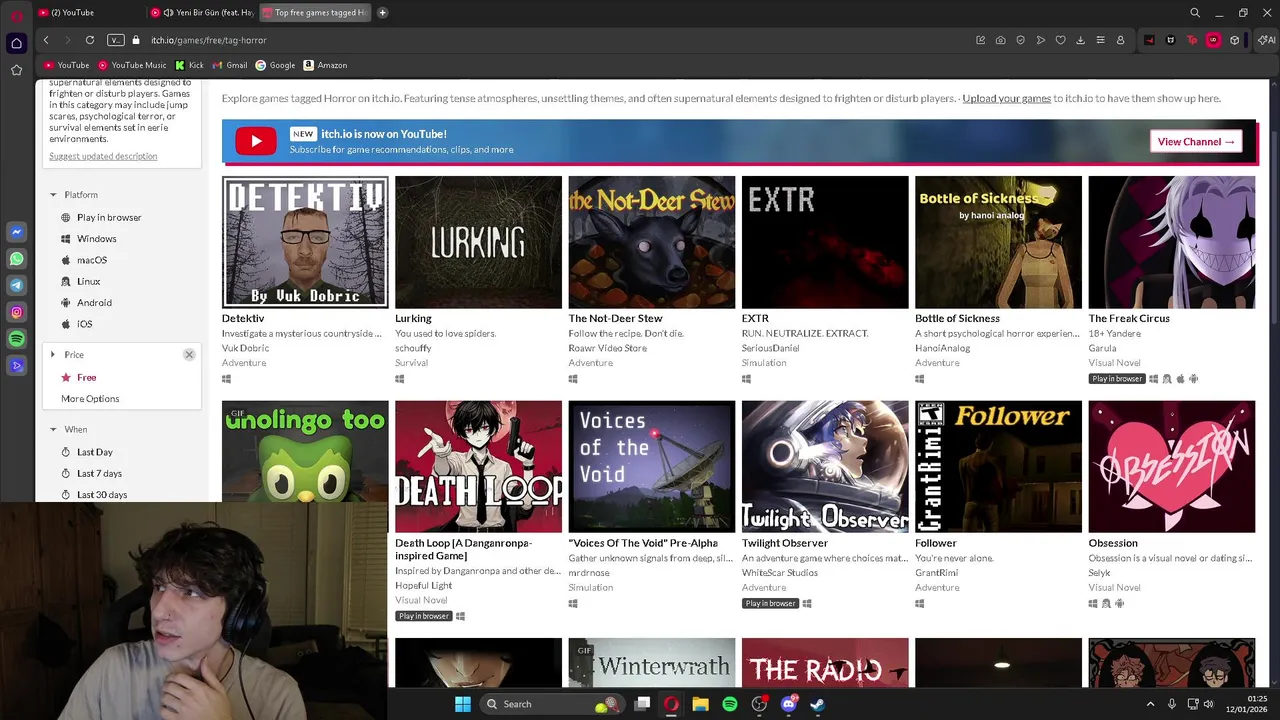The height and width of the screenshot is (720, 1280).
Task: Open the snapshot camera tool in the address bar
Action: [1000, 40]
